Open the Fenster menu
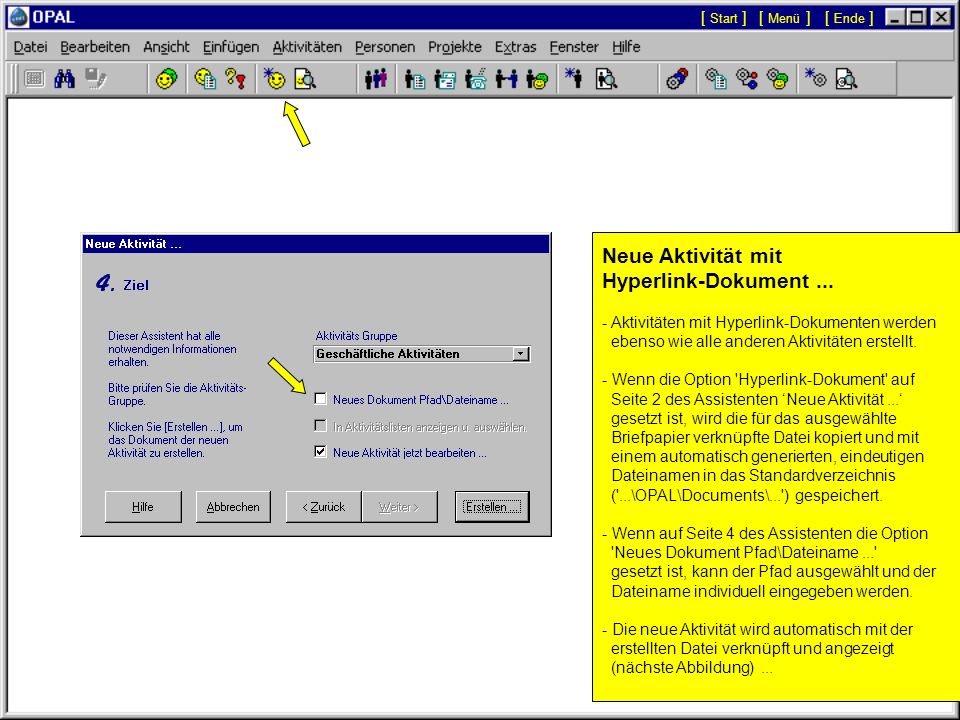This screenshot has width=960, height=720. [x=574, y=47]
